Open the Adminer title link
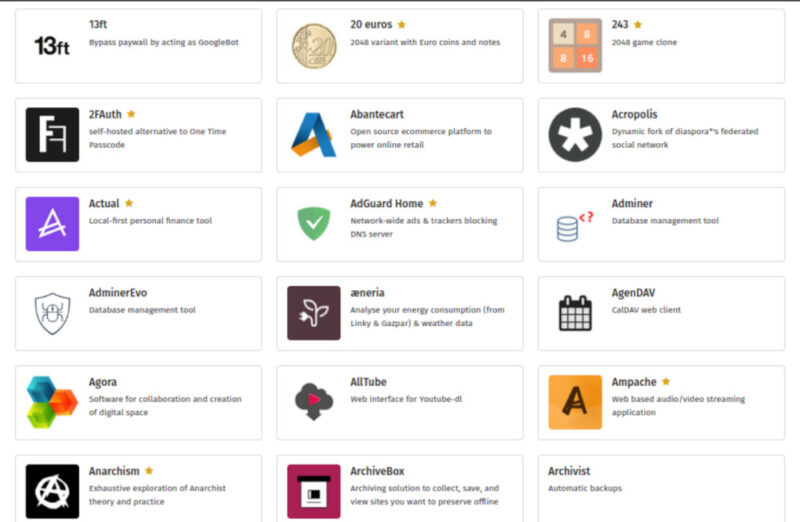Viewport: 800px width, 522px height. 632,204
